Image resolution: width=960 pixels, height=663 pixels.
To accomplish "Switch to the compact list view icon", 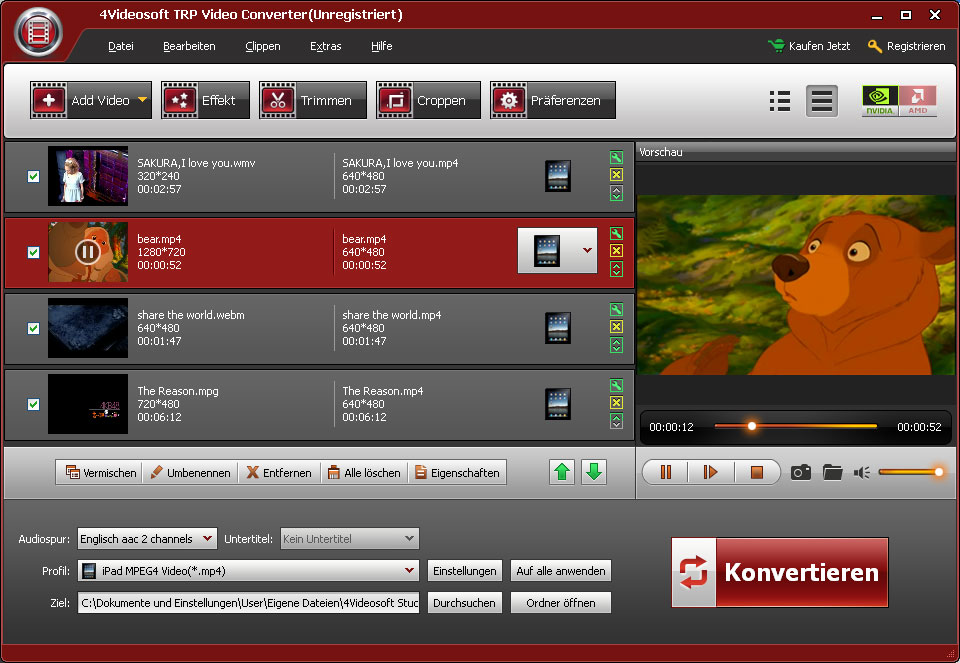I will click(780, 101).
